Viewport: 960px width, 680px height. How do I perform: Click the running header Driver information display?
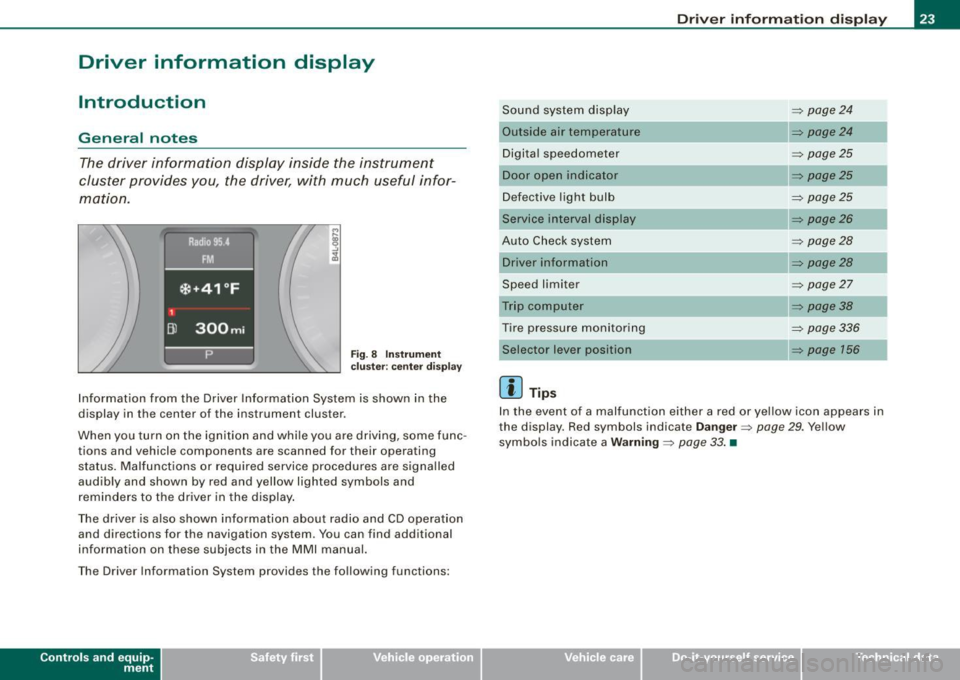tap(782, 19)
